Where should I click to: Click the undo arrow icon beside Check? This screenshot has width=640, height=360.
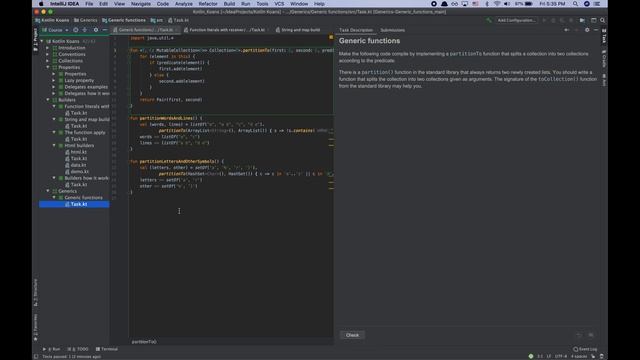coord(578,335)
